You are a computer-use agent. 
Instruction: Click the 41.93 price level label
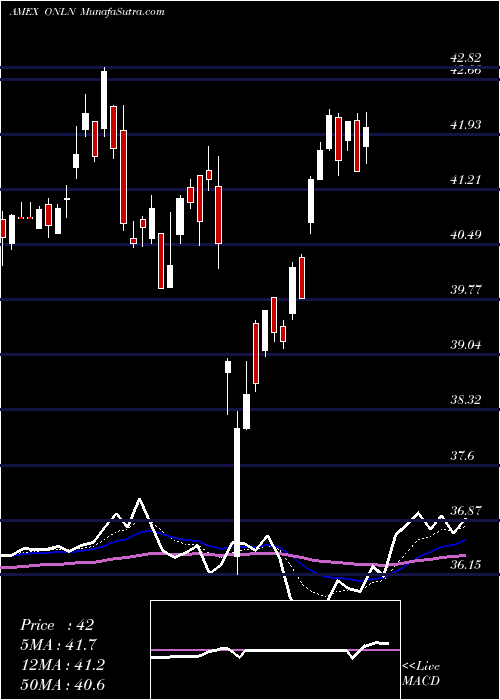point(466,125)
